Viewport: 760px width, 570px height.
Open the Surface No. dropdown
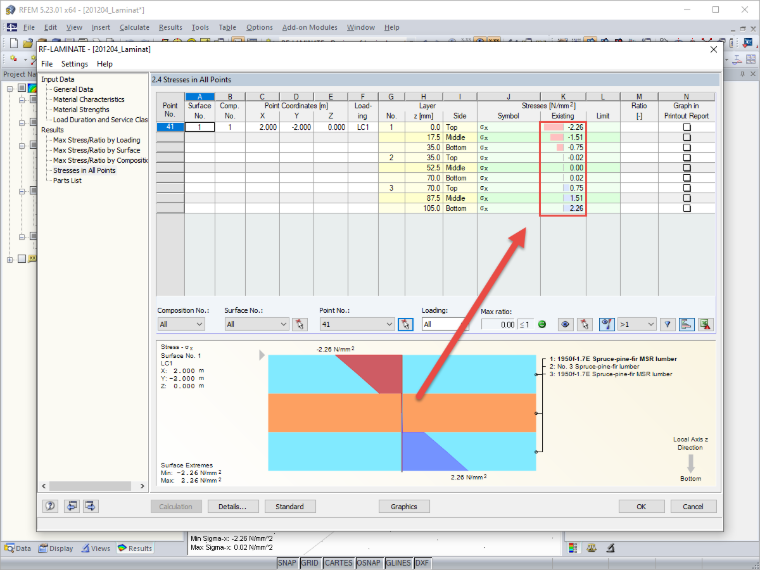point(257,324)
